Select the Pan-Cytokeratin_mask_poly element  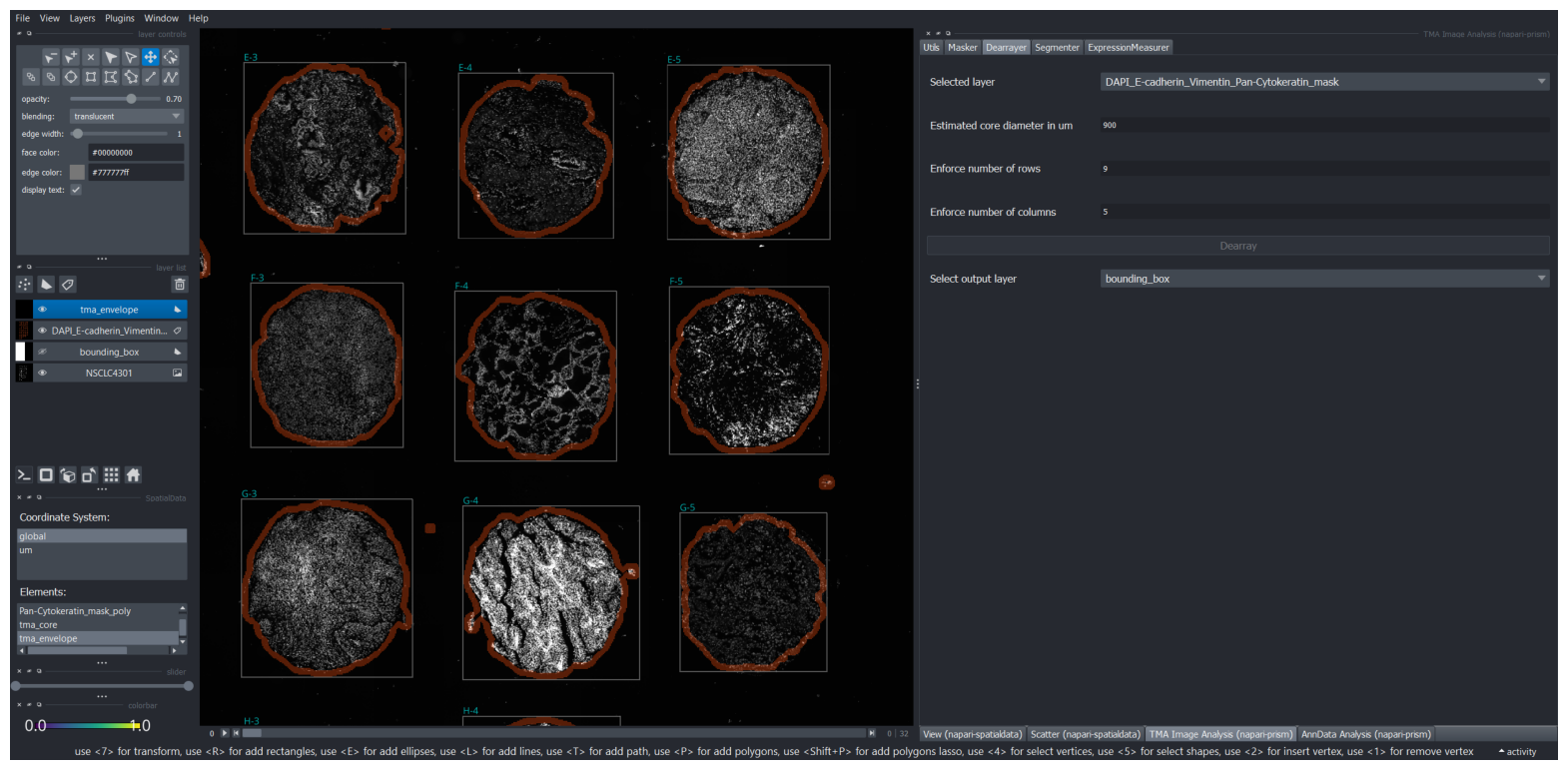[97, 611]
